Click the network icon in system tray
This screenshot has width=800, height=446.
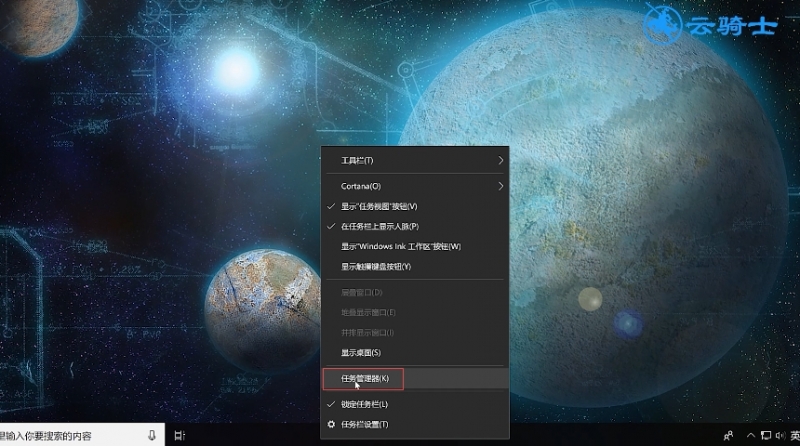pos(765,435)
